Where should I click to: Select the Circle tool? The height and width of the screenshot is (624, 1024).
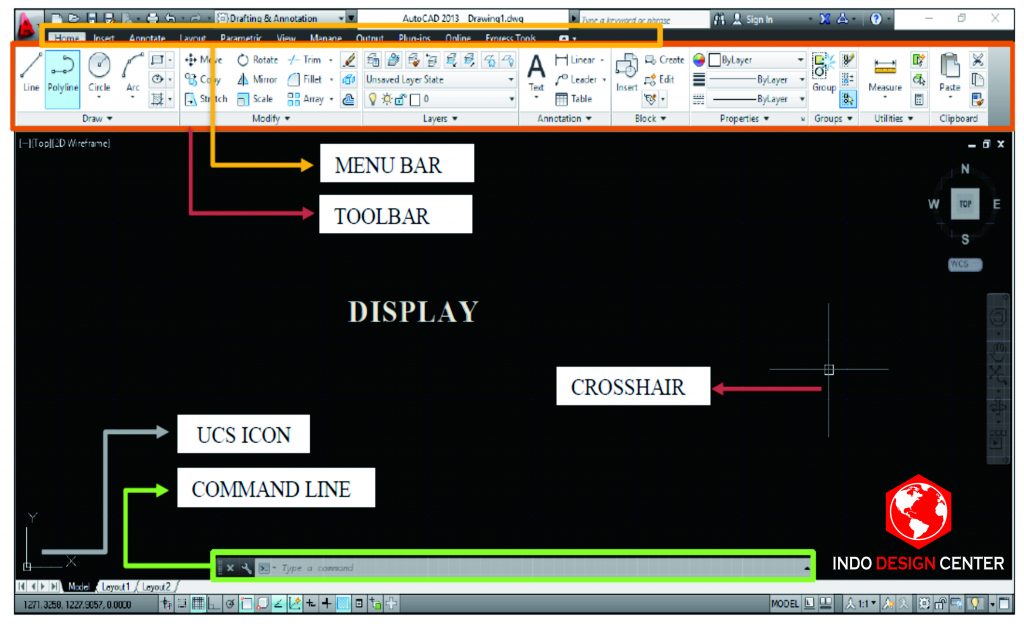click(x=99, y=72)
